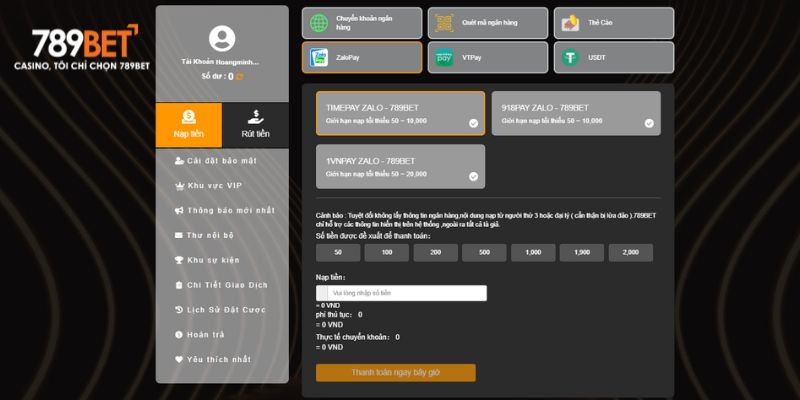Image resolution: width=800 pixels, height=400 pixels.
Task: Click the Hoàn trả coin icon
Action: point(179,335)
